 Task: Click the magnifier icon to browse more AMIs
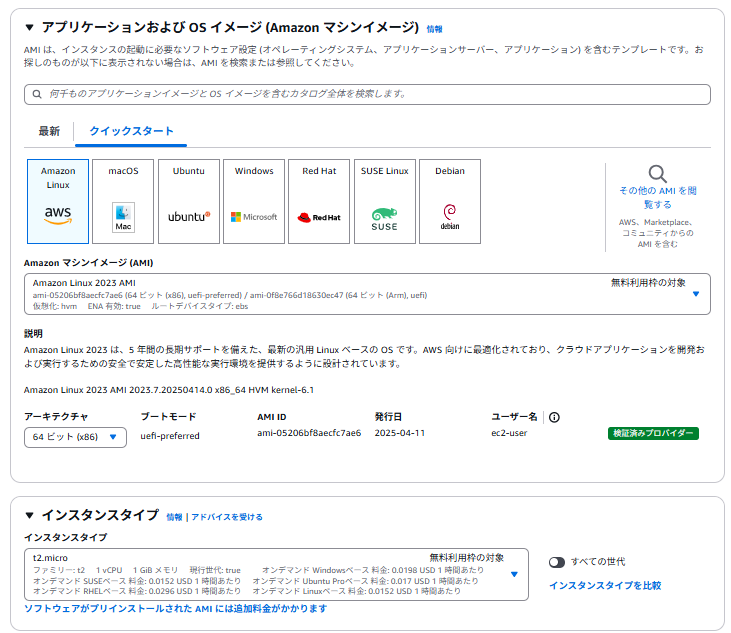[x=657, y=174]
